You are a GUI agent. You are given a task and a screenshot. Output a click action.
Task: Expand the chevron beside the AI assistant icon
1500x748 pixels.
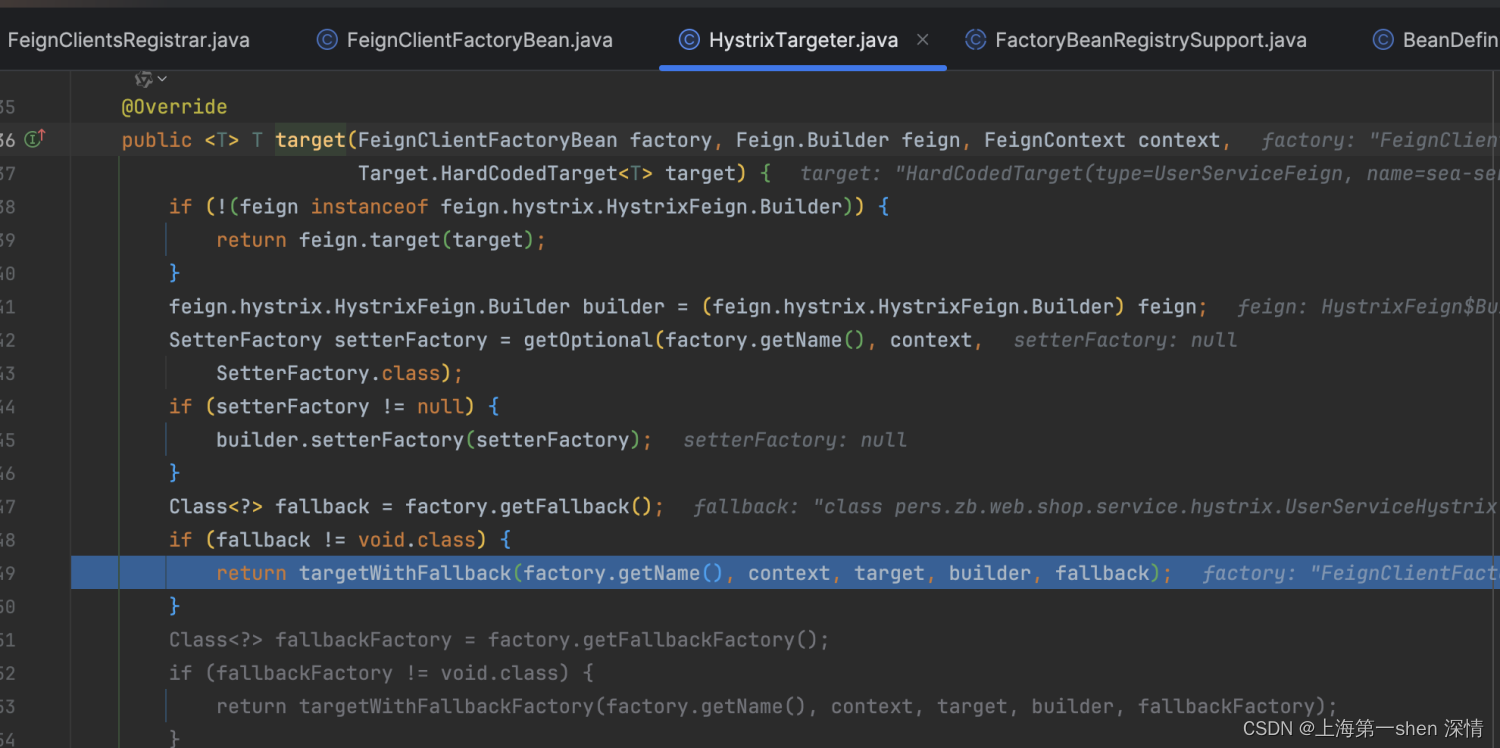coord(163,79)
